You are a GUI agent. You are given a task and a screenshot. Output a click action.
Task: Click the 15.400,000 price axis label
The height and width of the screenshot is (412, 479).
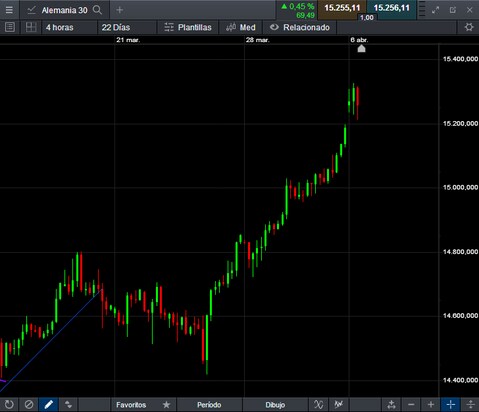pyautogui.click(x=460, y=59)
